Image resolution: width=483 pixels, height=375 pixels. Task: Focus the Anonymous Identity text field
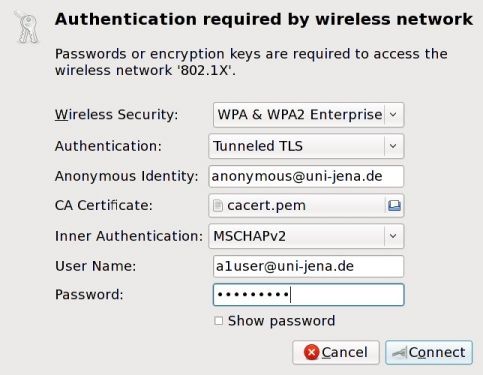pos(306,176)
